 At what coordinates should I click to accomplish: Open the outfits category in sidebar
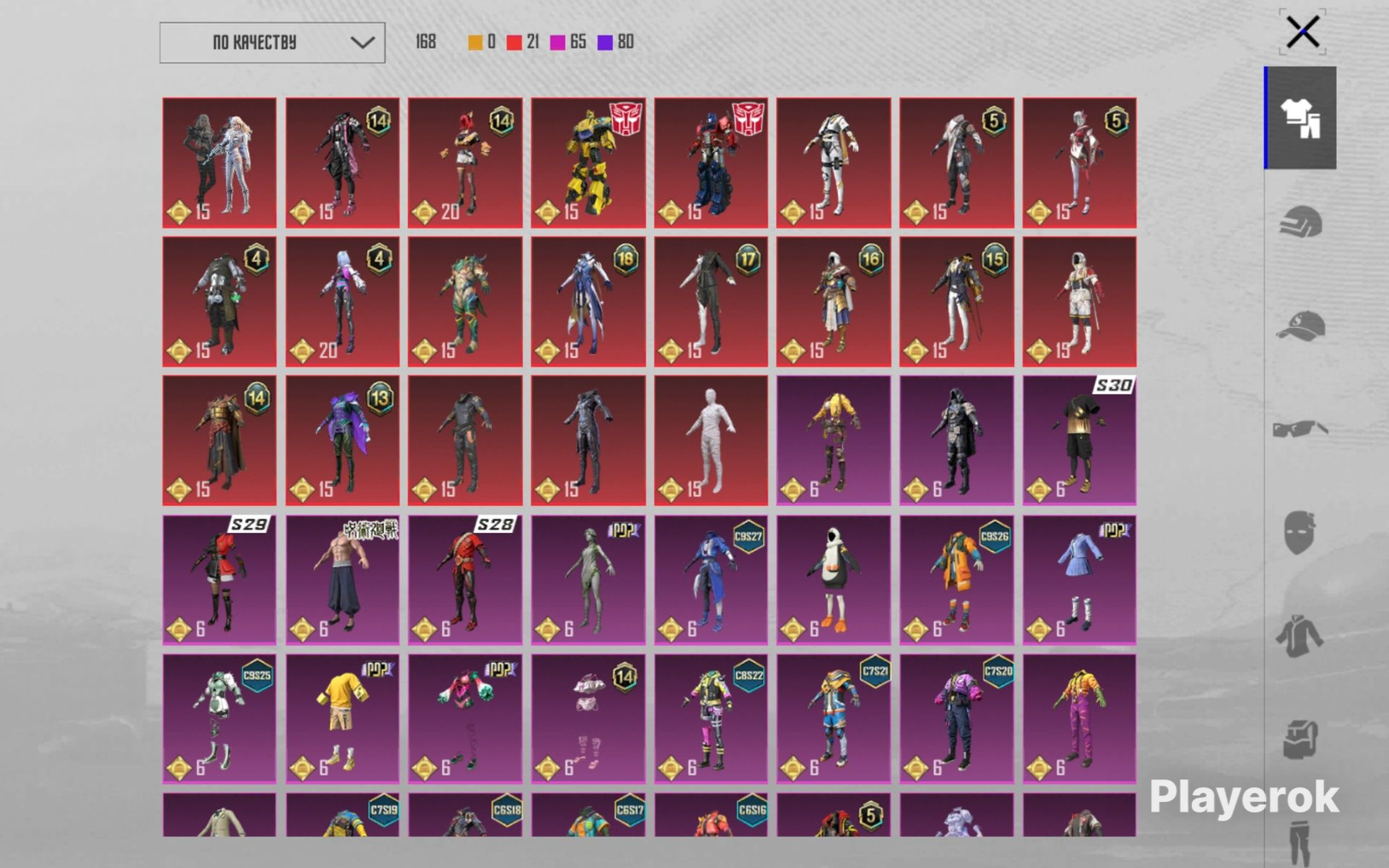coord(1300,118)
